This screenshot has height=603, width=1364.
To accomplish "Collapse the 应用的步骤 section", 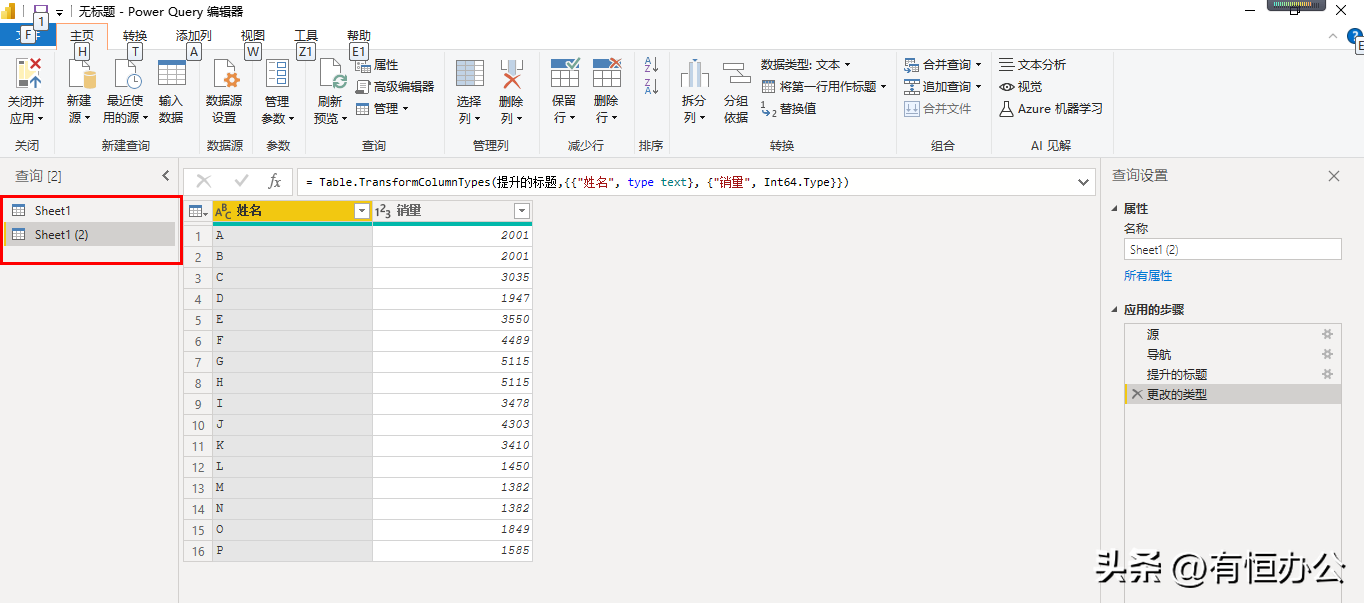I will coord(1115,310).
